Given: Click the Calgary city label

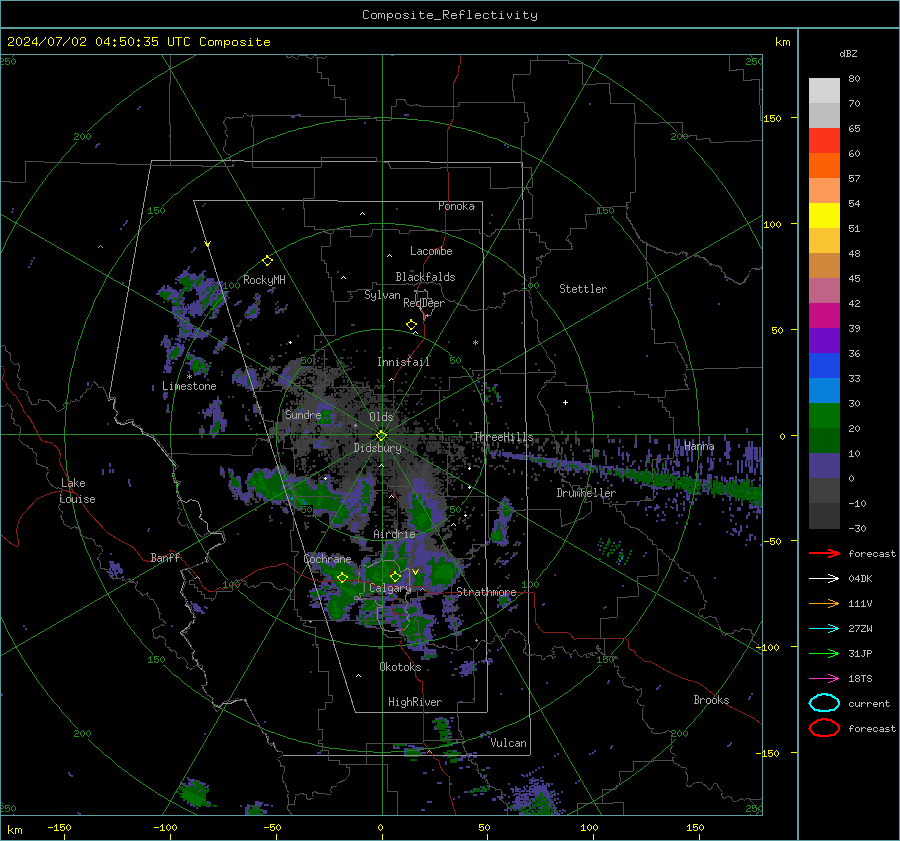Looking at the screenshot, I should [x=390, y=588].
